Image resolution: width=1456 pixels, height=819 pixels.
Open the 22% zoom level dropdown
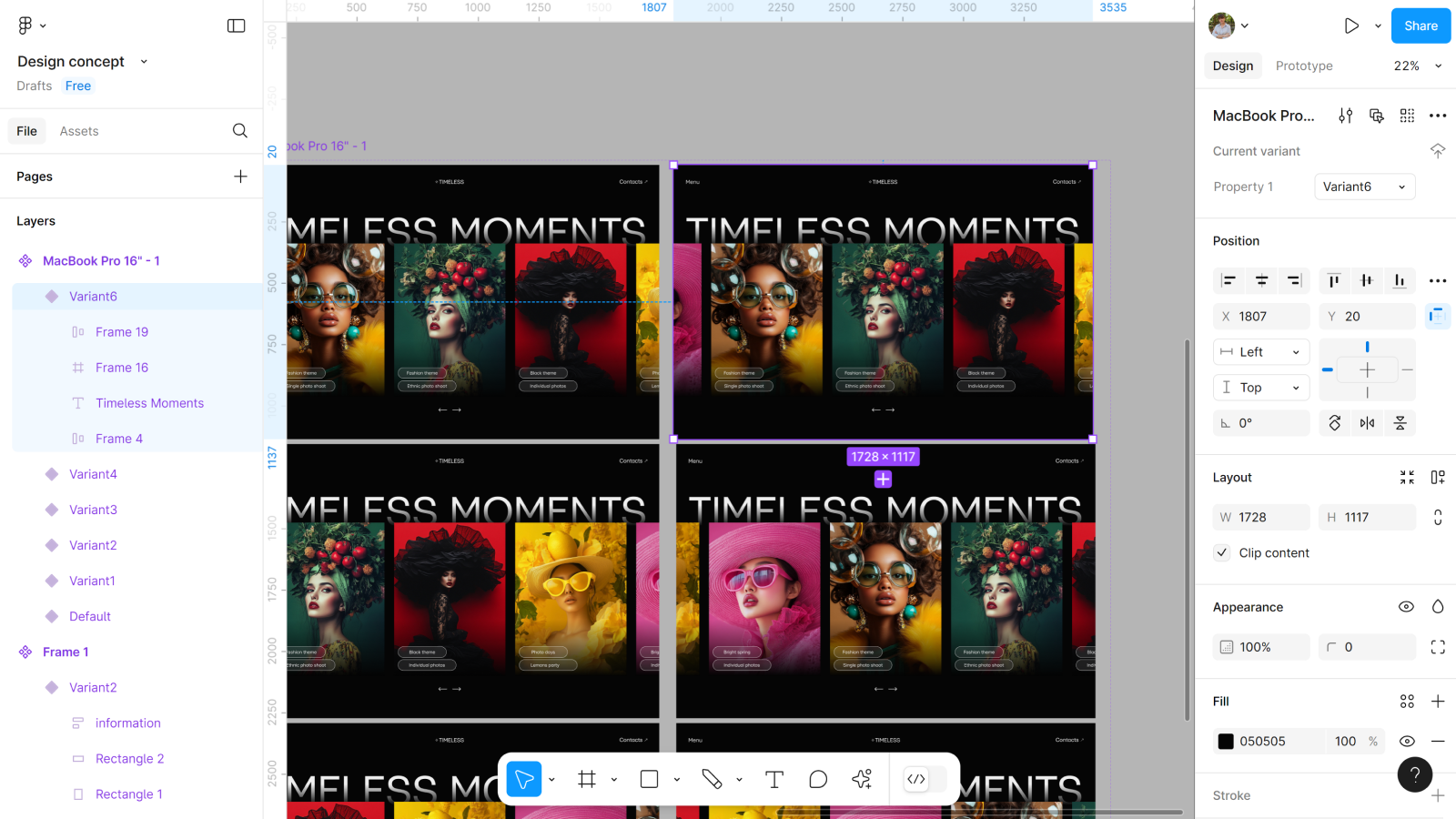tap(1417, 66)
